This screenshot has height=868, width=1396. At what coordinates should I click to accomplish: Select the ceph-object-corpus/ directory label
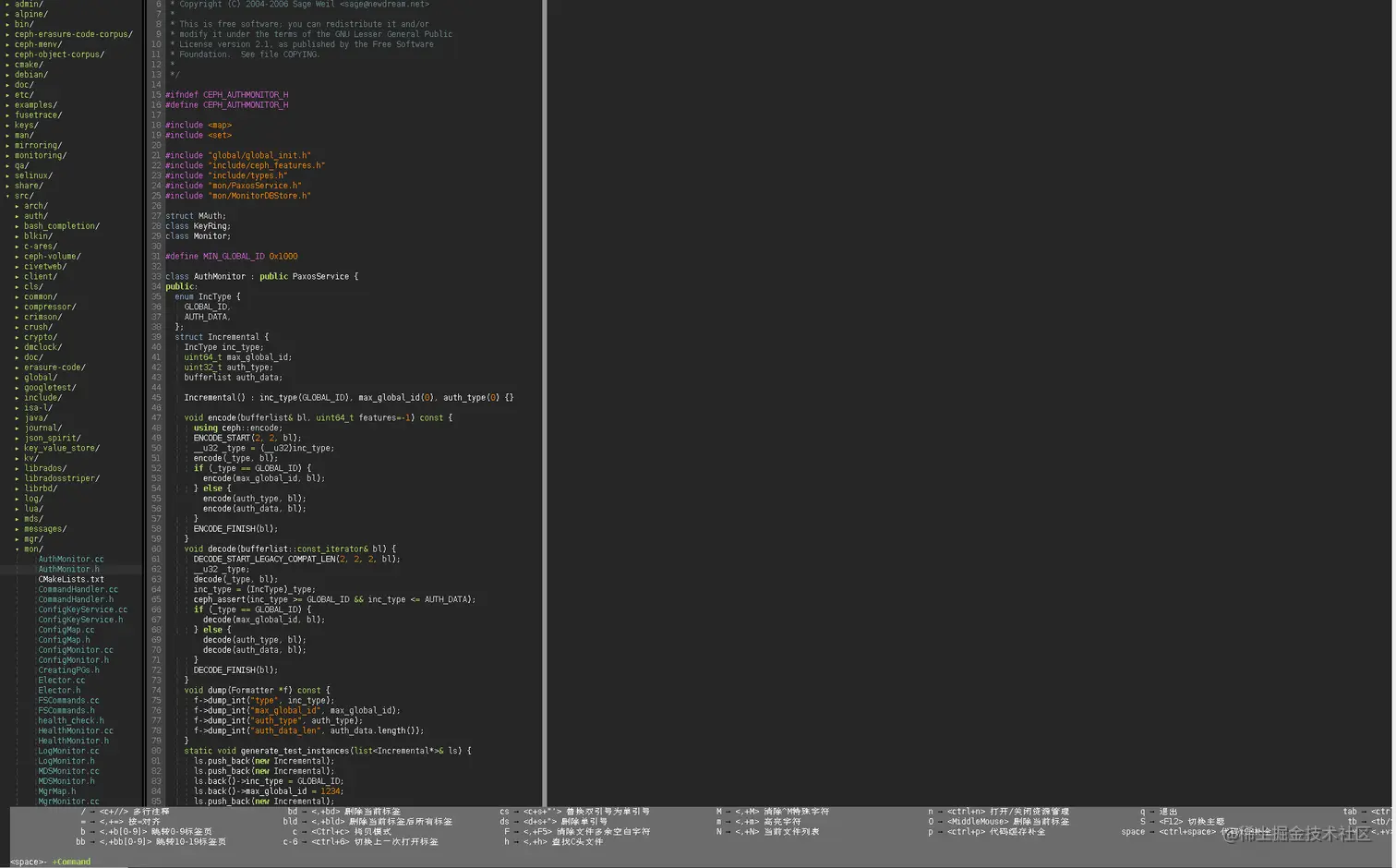click(60, 54)
